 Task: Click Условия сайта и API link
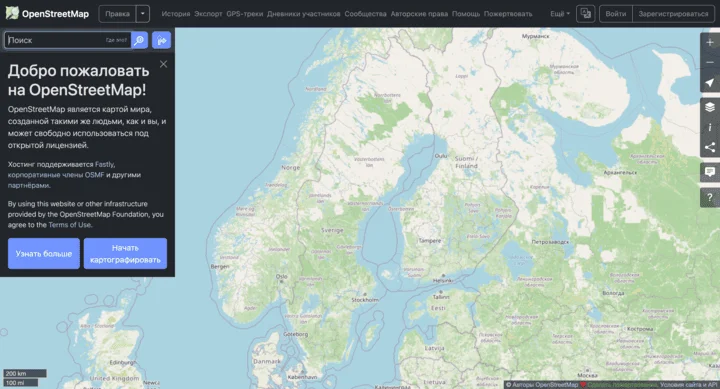(x=688, y=385)
